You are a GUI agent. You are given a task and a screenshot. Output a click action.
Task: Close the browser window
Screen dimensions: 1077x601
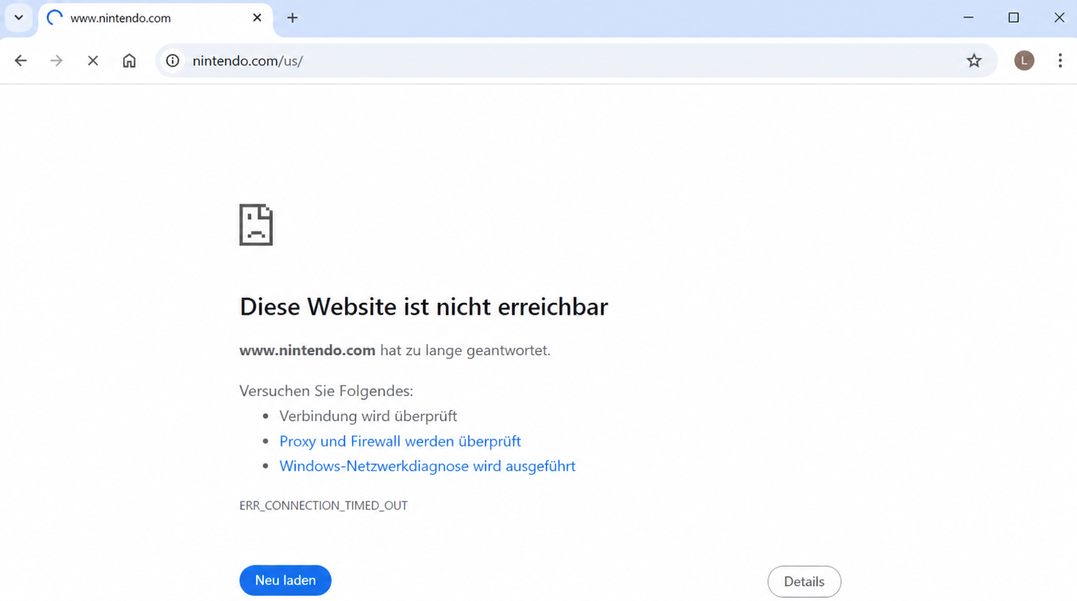point(1059,18)
